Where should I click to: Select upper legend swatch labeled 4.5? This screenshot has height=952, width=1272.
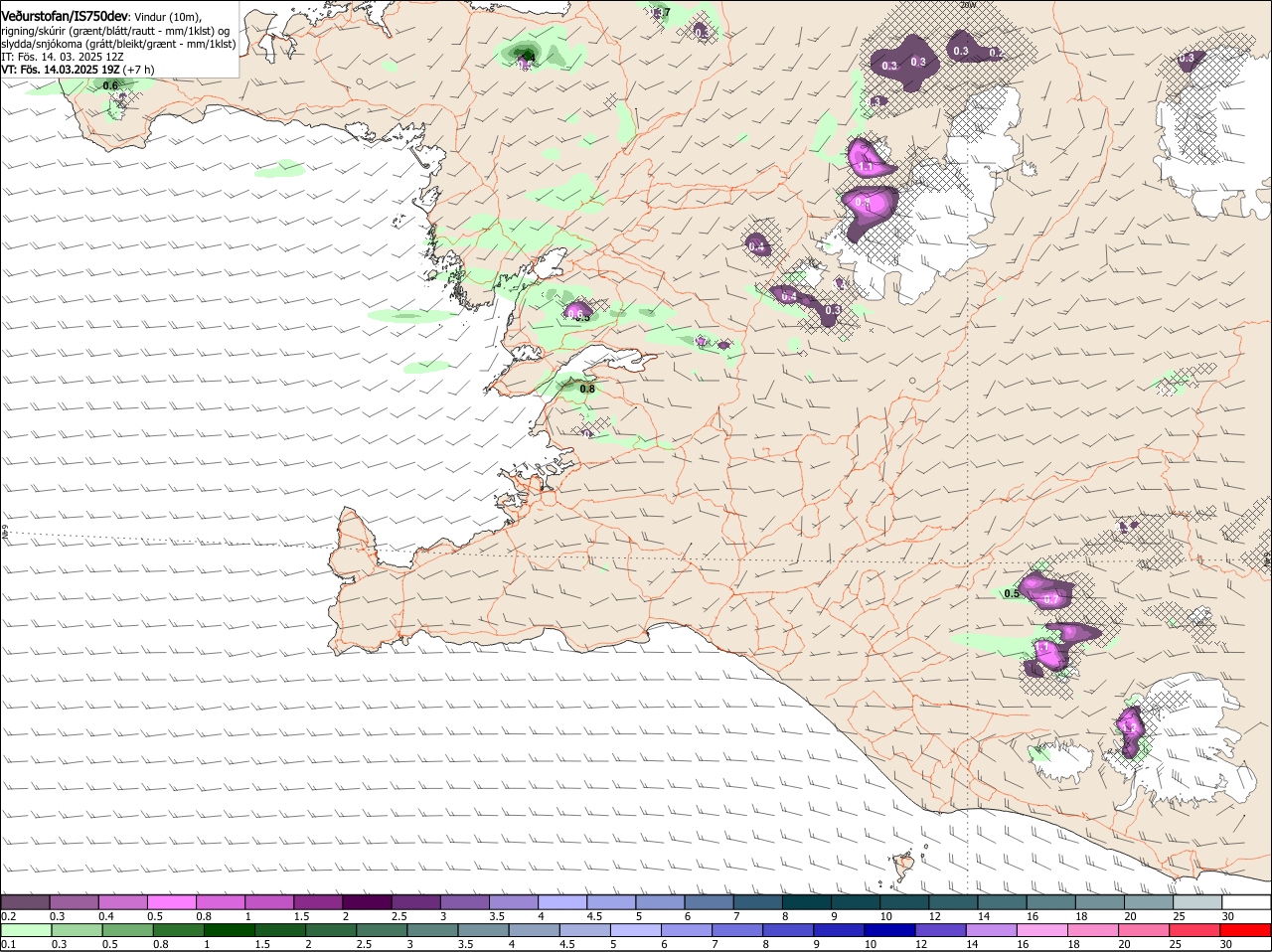(x=612, y=902)
